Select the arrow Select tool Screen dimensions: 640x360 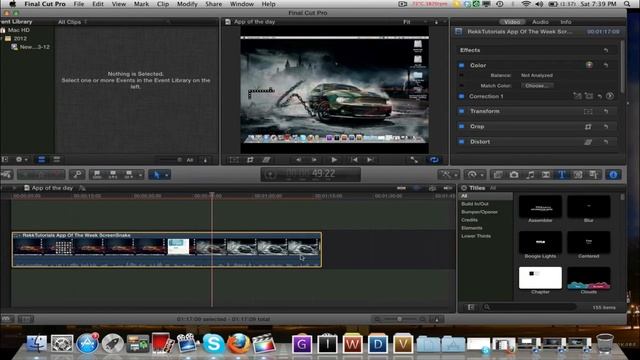(156, 175)
